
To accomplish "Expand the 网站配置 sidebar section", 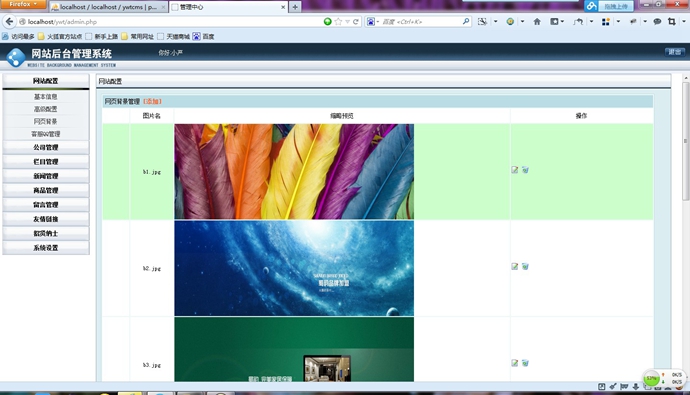I will [46, 81].
